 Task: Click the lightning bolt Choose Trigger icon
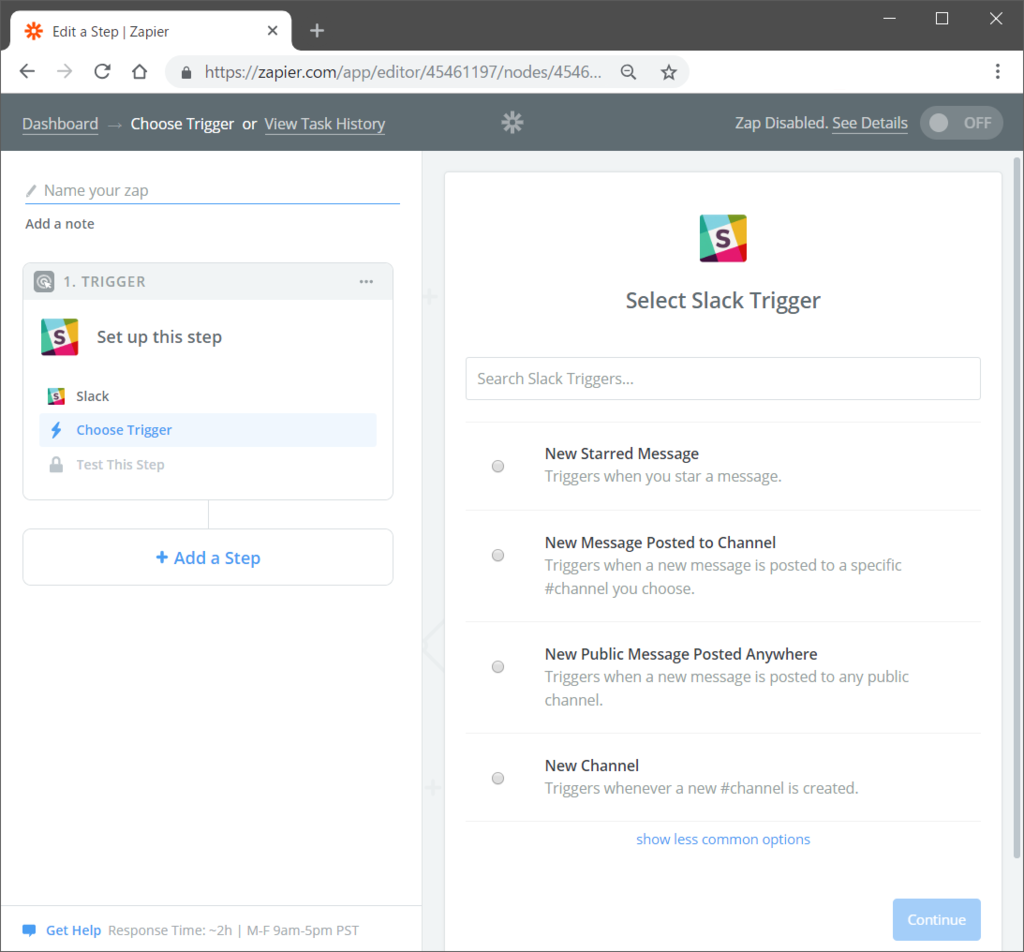tap(56, 430)
